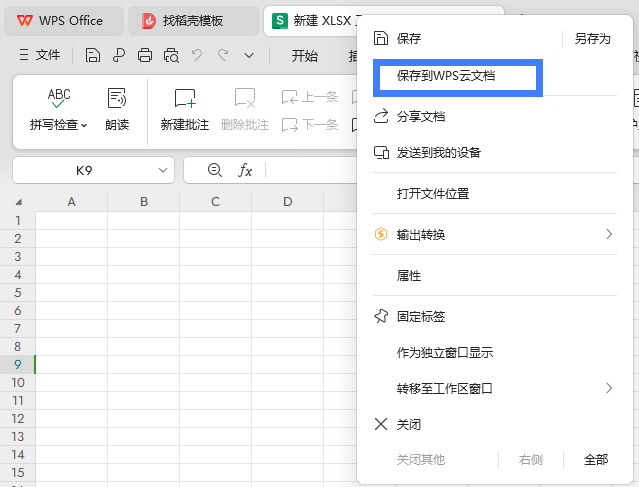Go to 下一条 next comment
This screenshot has width=639, height=487.
click(x=310, y=124)
